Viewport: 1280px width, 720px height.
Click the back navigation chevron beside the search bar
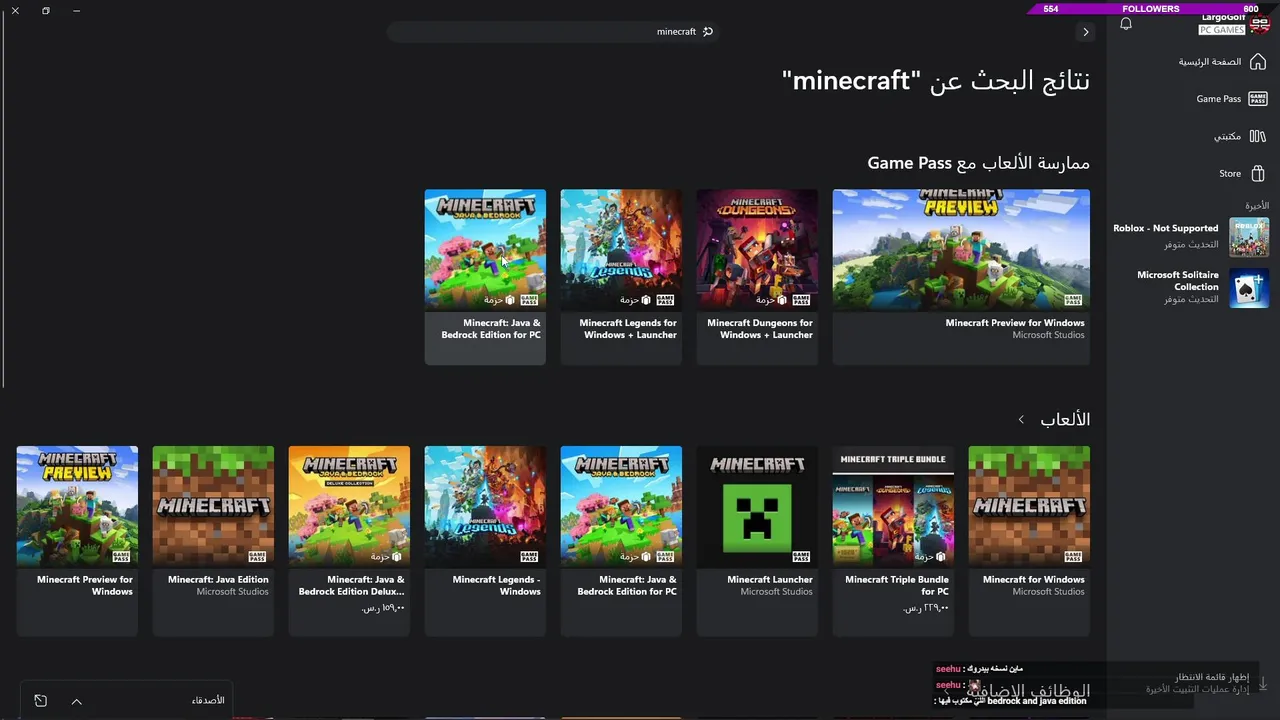[x=1086, y=32]
